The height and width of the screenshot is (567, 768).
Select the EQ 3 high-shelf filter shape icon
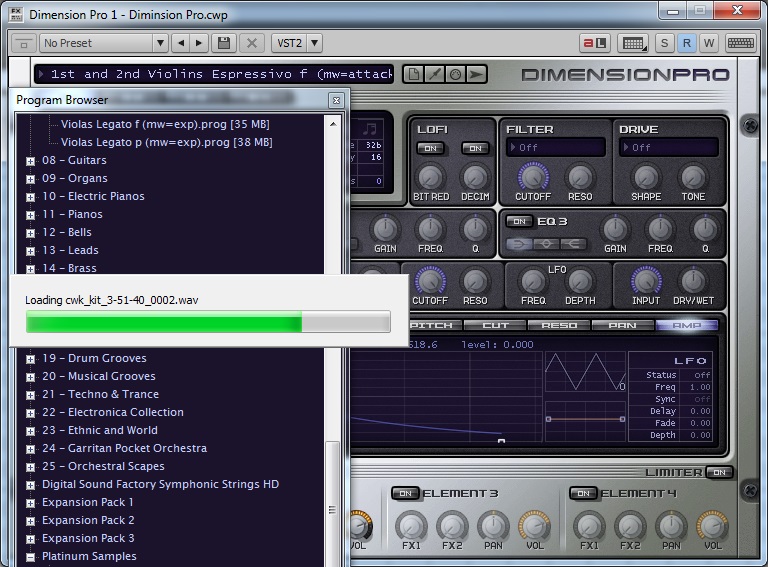[573, 243]
